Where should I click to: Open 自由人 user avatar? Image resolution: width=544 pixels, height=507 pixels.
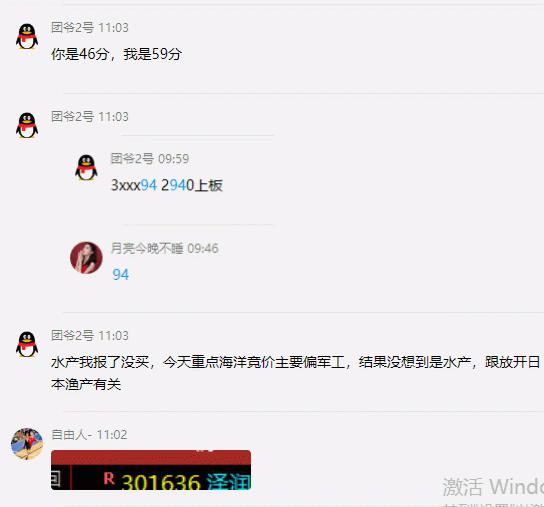pos(27,444)
